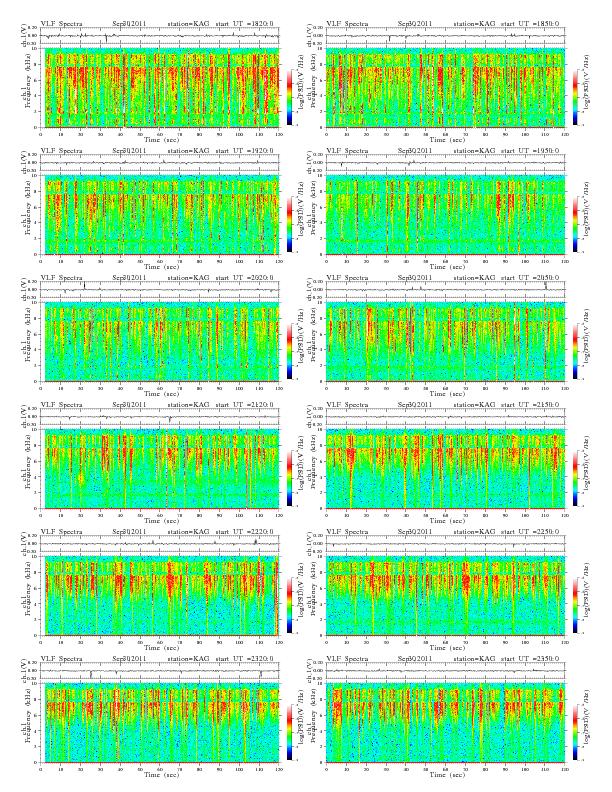This screenshot has width=612, height=792.
Task: Click the ch.1 voltage waveform strip above the 2220:0 spectrogram
Action: (x=160, y=544)
